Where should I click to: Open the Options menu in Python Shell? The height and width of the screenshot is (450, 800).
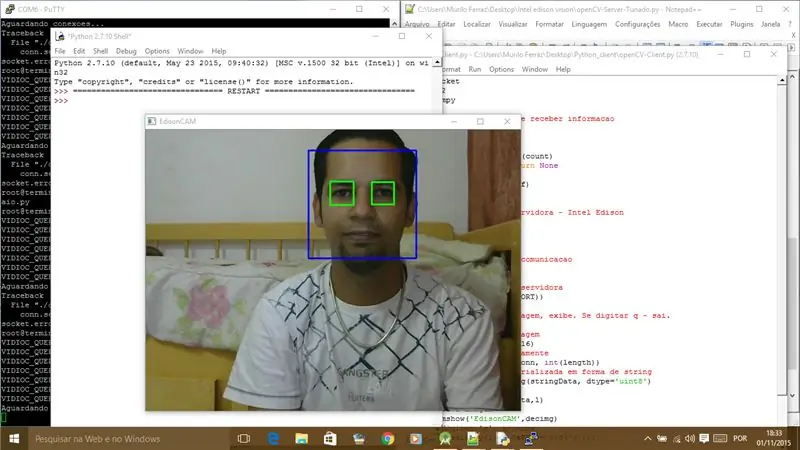pos(157,51)
